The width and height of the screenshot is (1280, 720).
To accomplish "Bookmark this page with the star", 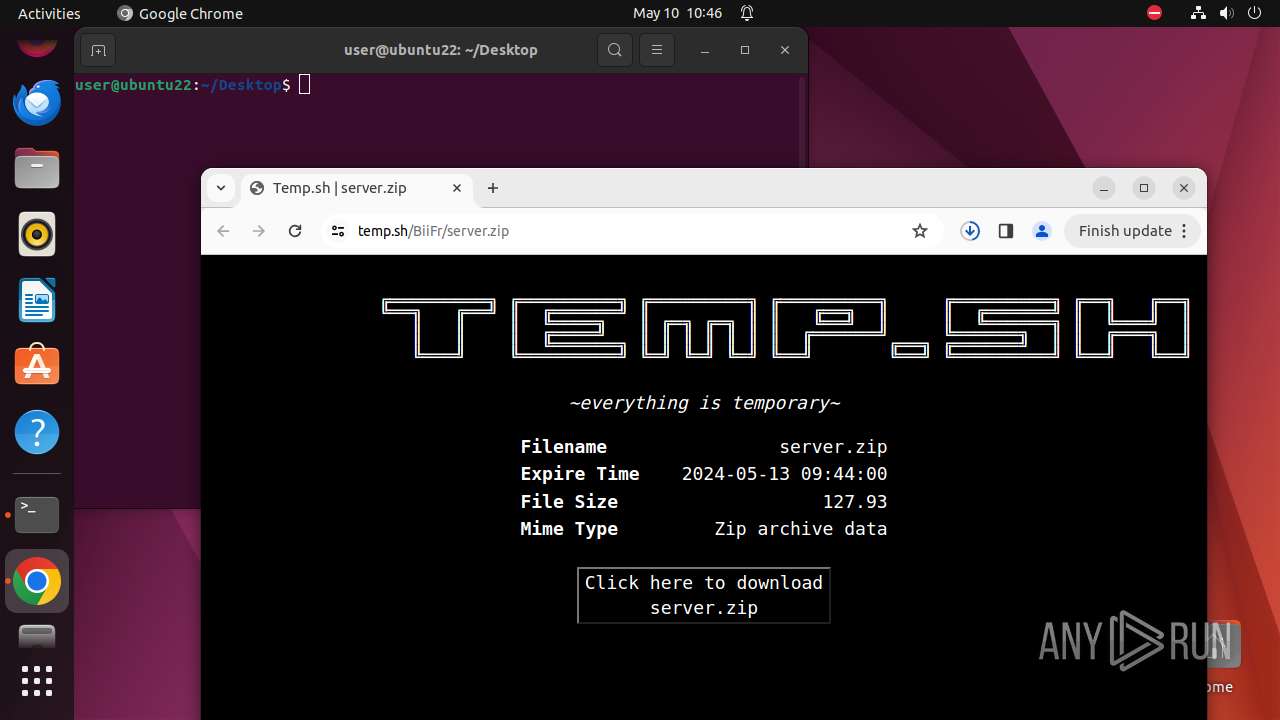I will pos(920,231).
